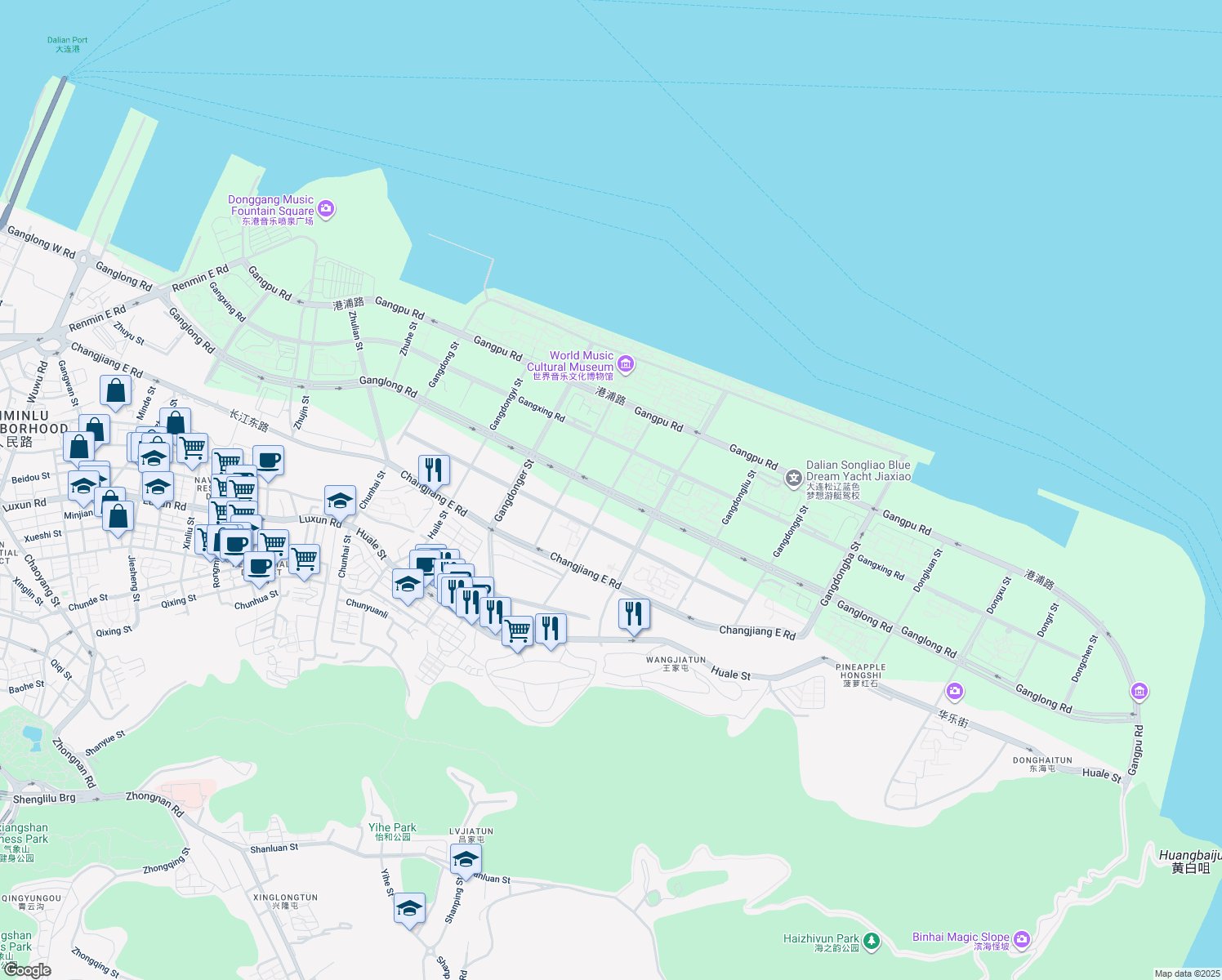Open the Dalian Songliao Yacht school marker

pos(793,479)
